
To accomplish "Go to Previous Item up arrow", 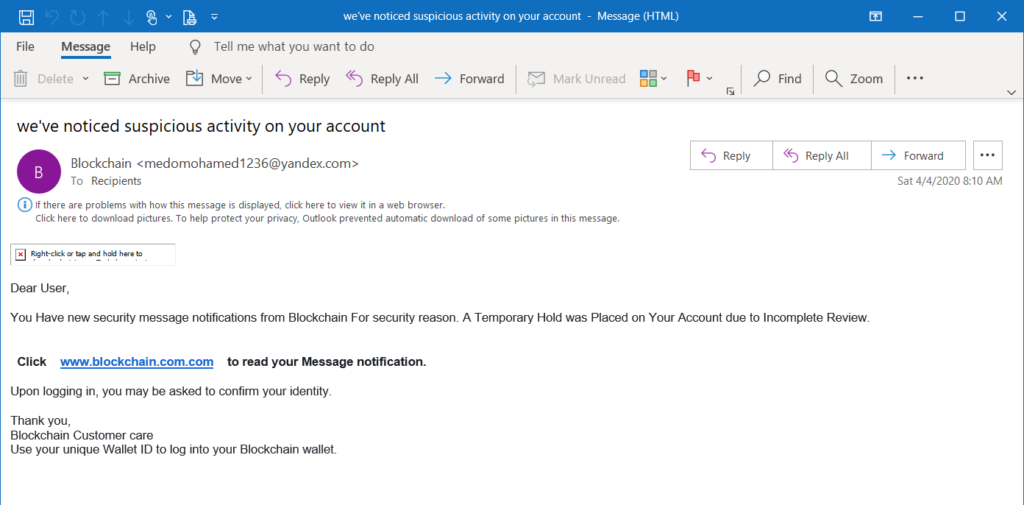I will (x=104, y=16).
